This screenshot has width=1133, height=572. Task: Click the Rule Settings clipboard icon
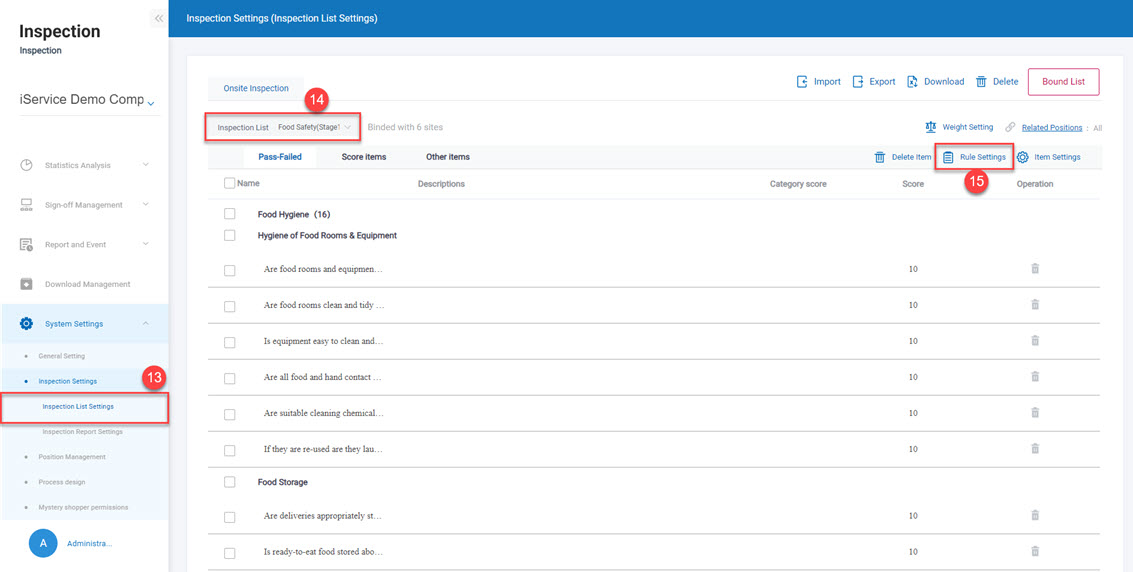(x=948, y=157)
